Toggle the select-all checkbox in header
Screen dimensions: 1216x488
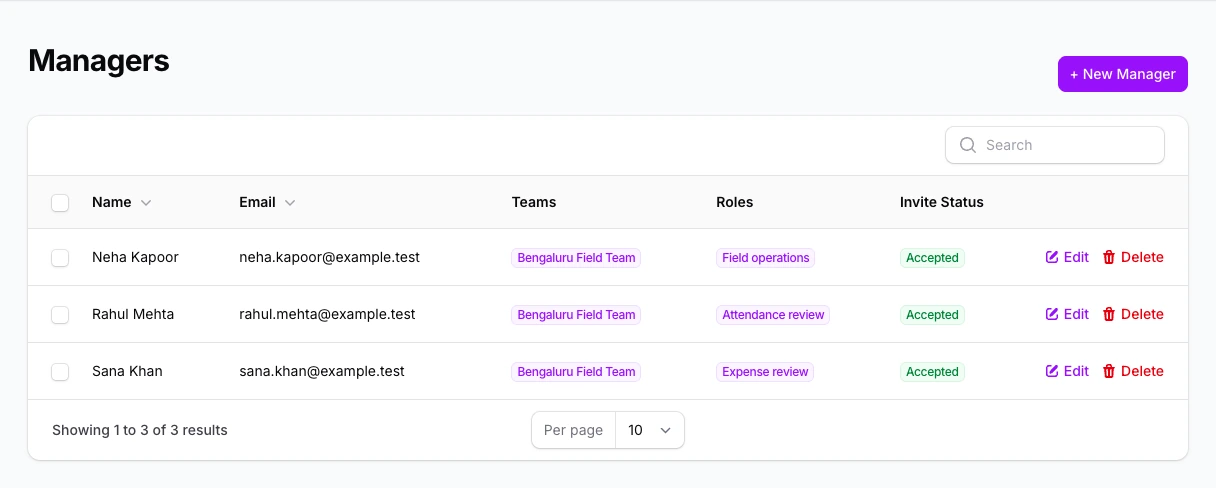point(60,203)
